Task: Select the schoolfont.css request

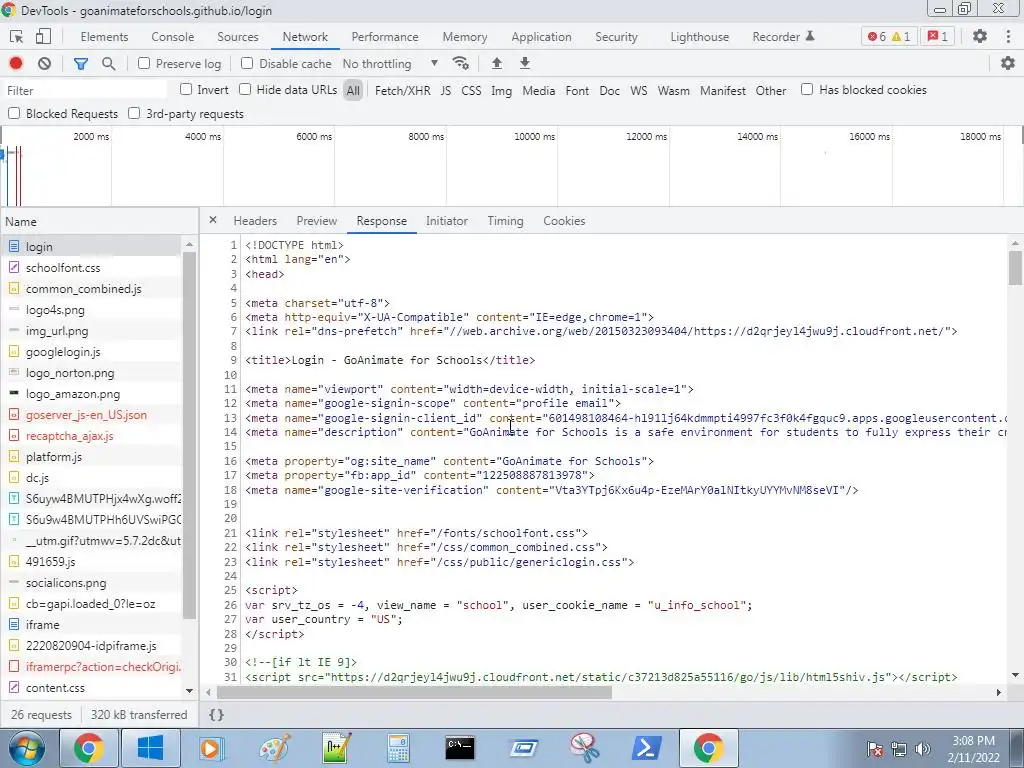Action: point(91,268)
